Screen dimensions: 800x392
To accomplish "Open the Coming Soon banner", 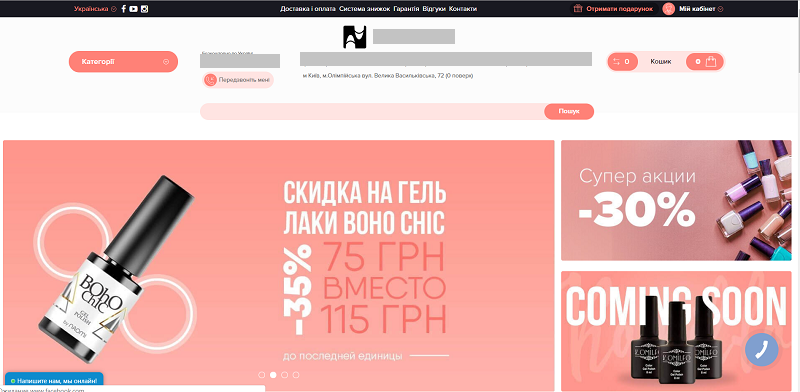I will (x=676, y=331).
